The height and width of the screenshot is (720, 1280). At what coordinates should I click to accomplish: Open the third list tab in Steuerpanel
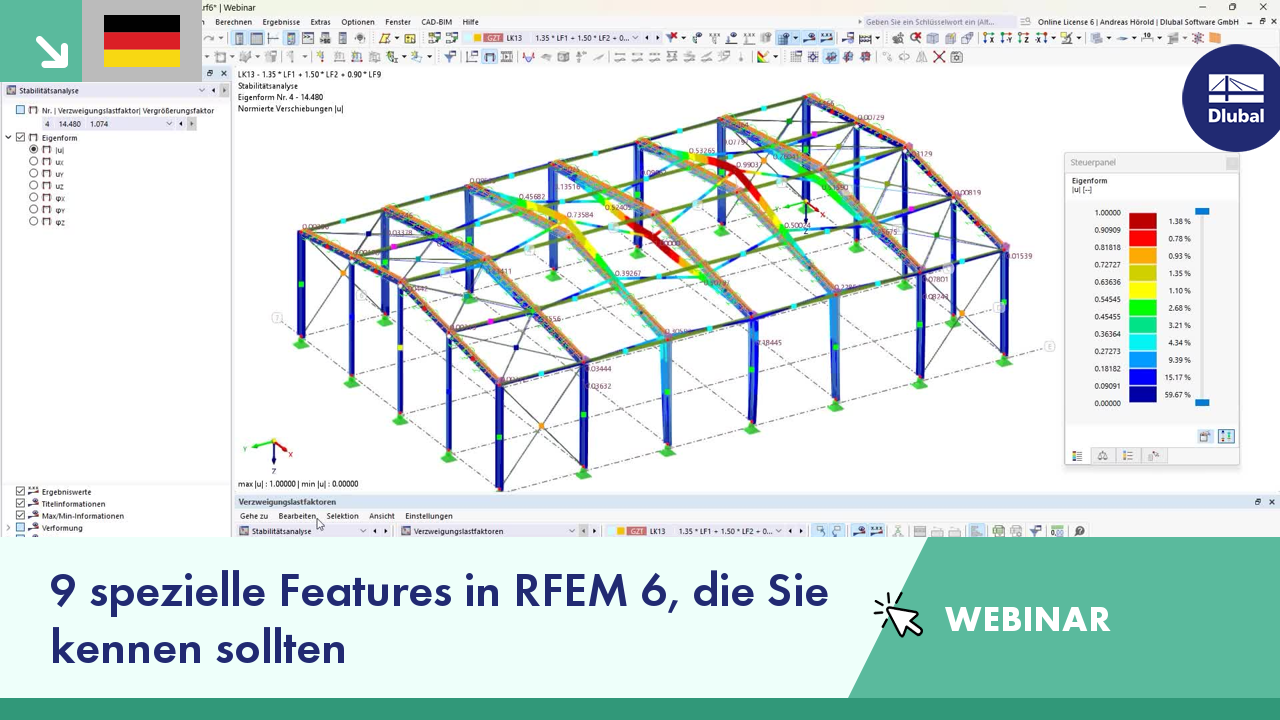click(x=1128, y=456)
